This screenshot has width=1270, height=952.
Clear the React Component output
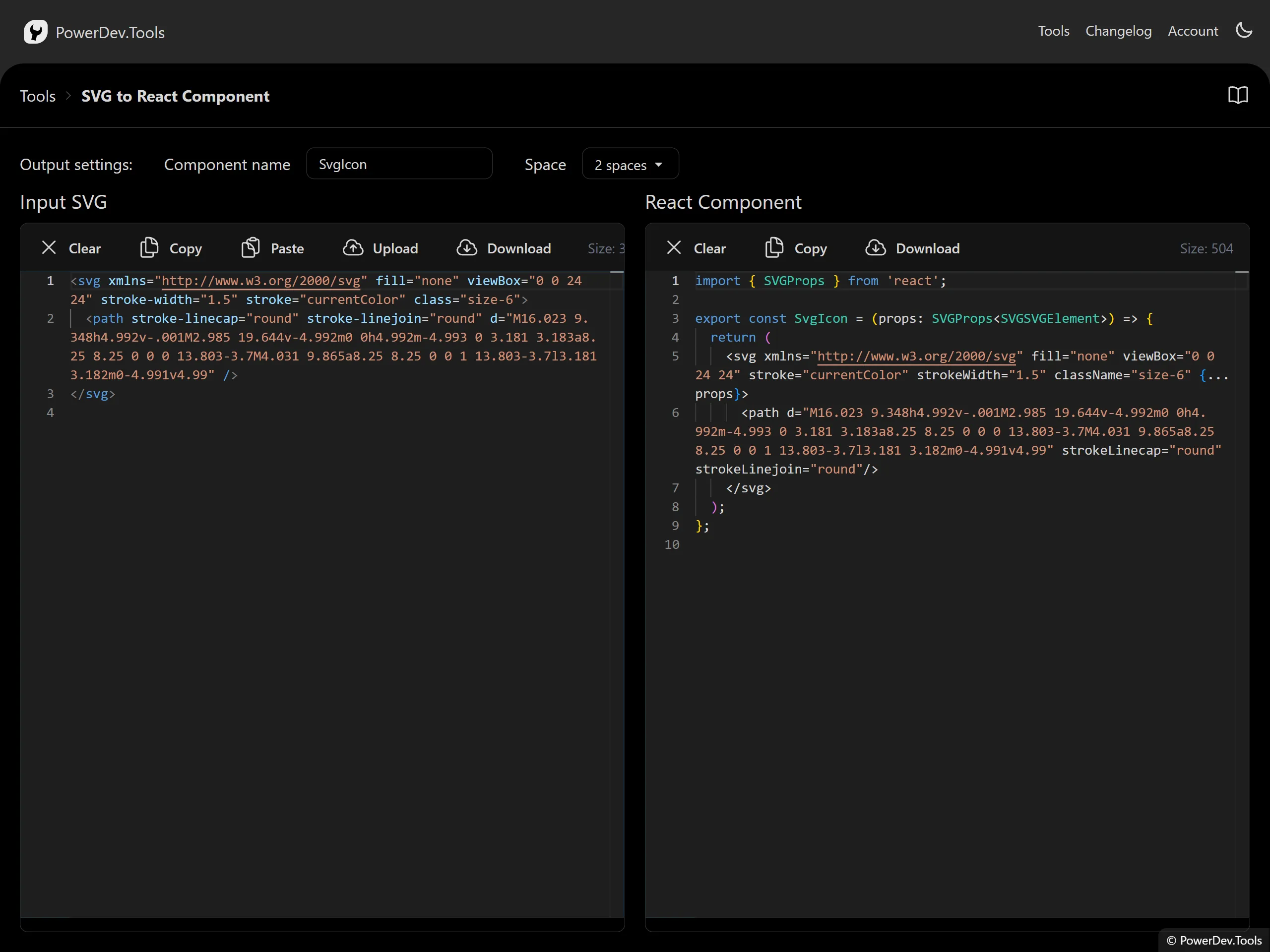click(696, 248)
